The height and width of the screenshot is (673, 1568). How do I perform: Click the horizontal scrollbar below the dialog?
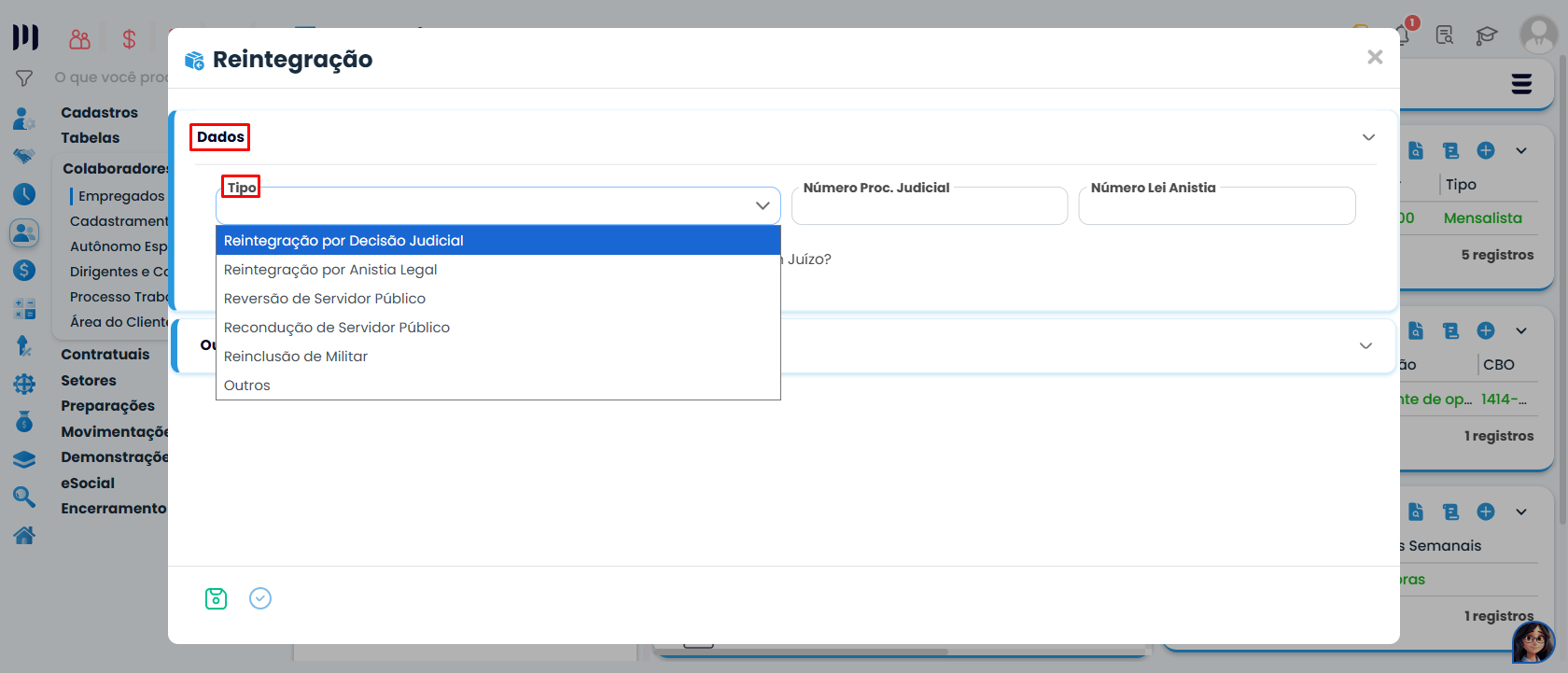pos(801,652)
